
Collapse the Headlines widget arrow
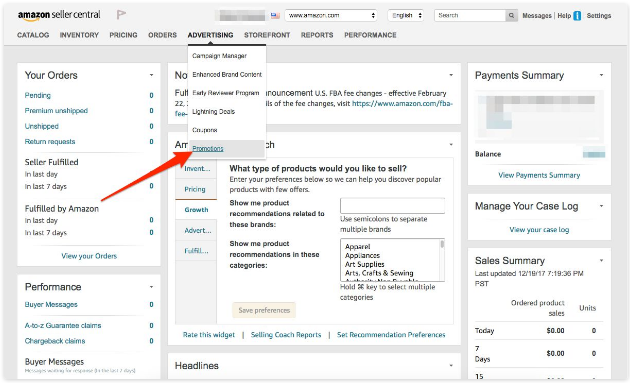coord(451,366)
